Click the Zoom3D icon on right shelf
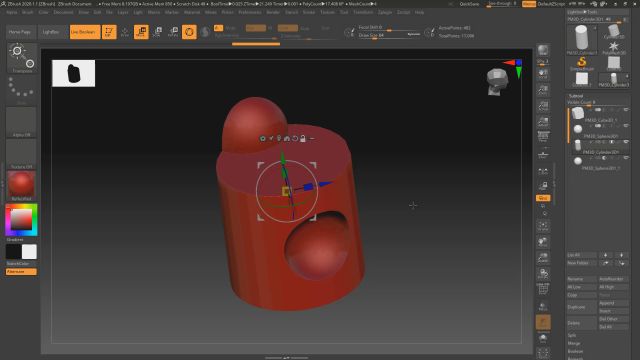 543,258
